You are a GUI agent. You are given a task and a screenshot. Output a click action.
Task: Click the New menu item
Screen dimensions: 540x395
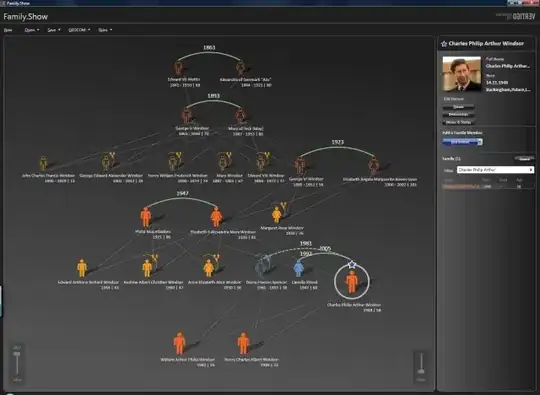tap(8, 30)
